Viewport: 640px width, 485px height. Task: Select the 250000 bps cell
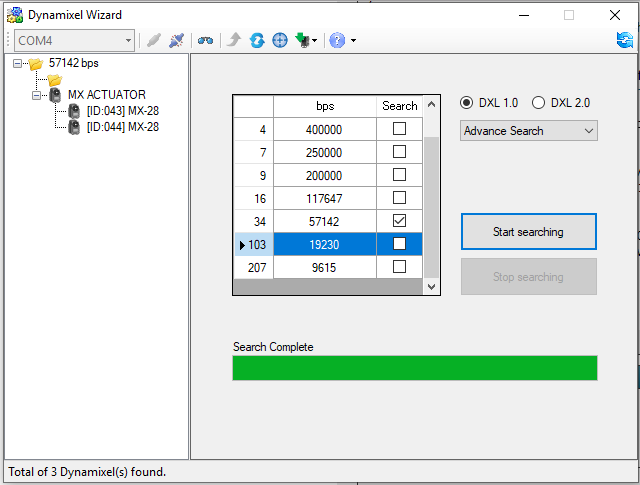[x=325, y=152]
